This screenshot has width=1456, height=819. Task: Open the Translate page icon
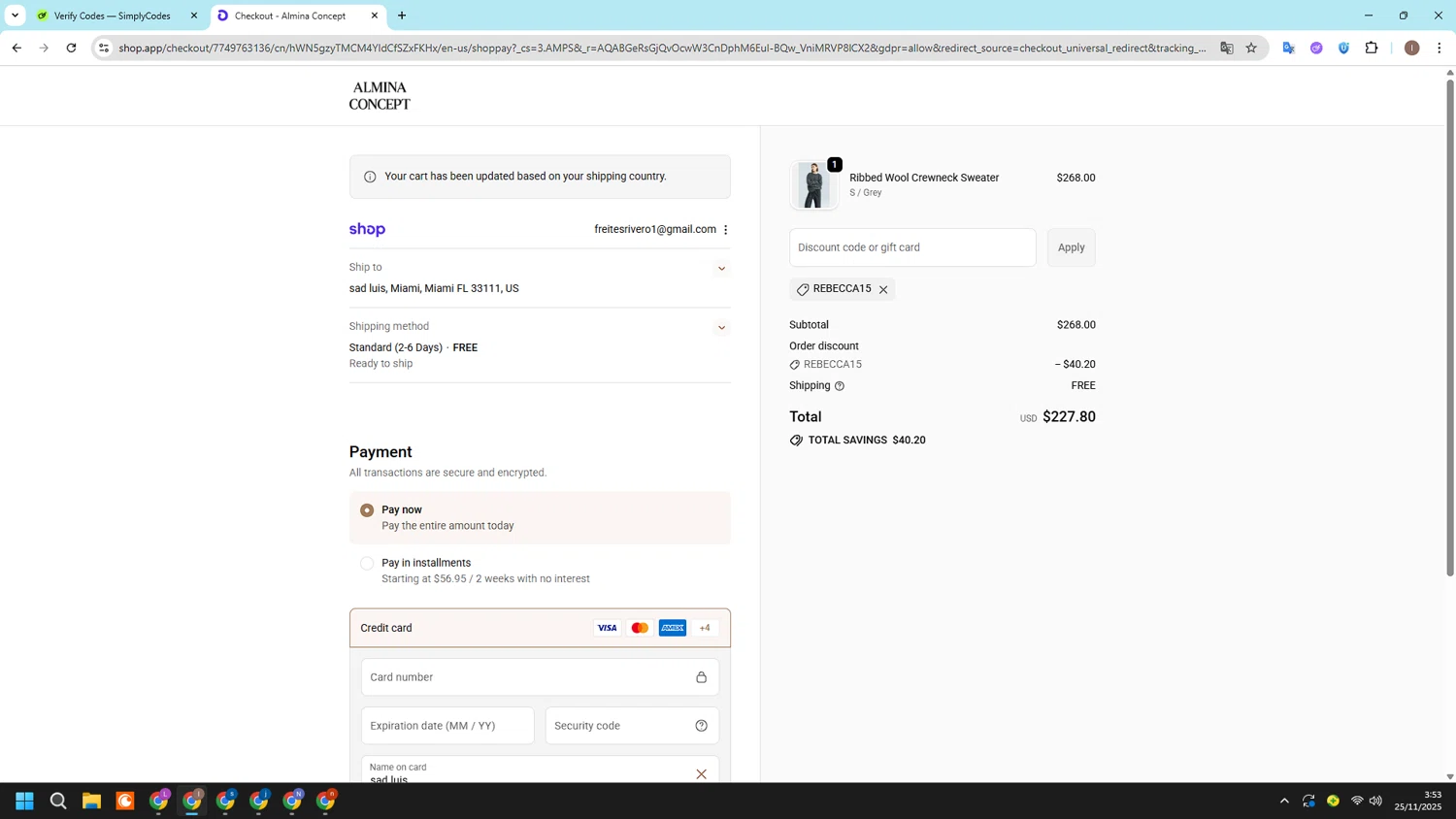pos(1227,48)
